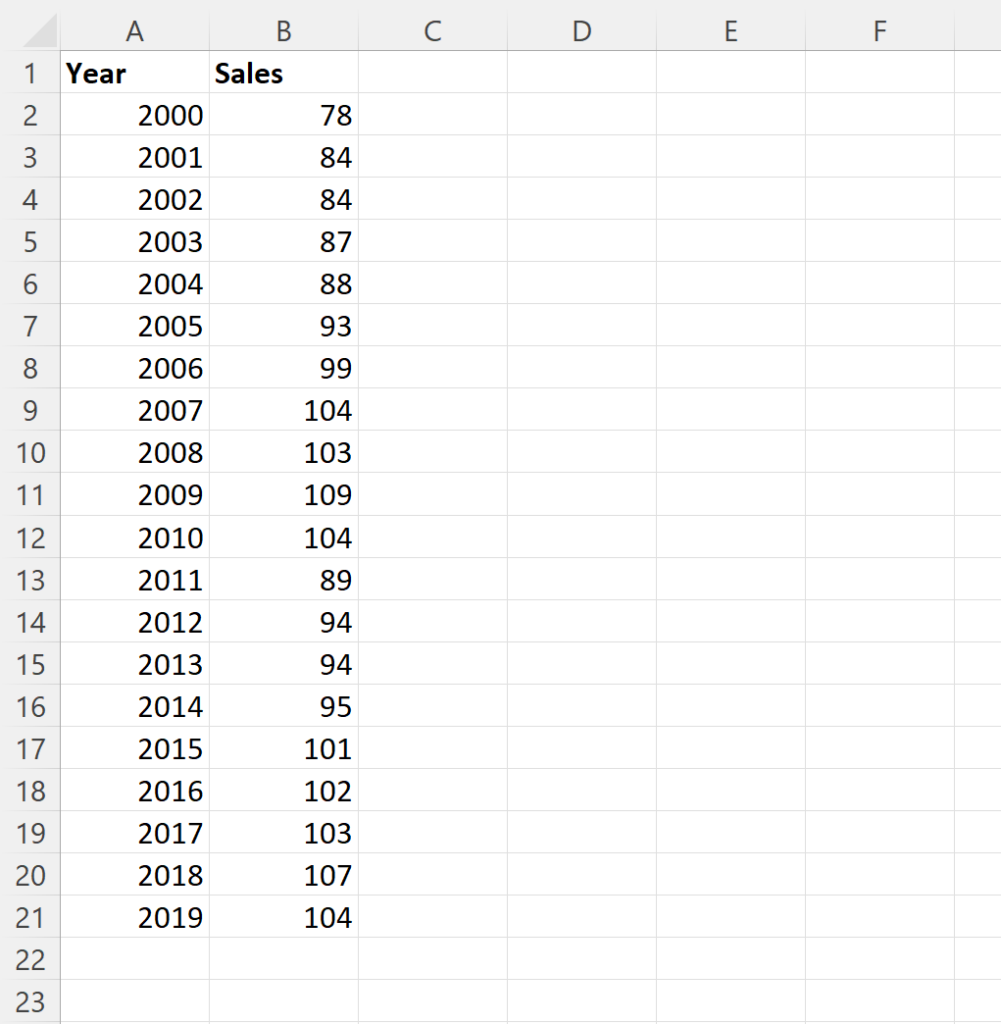Select column B header
The height and width of the screenshot is (1024, 1001).
coord(283,31)
